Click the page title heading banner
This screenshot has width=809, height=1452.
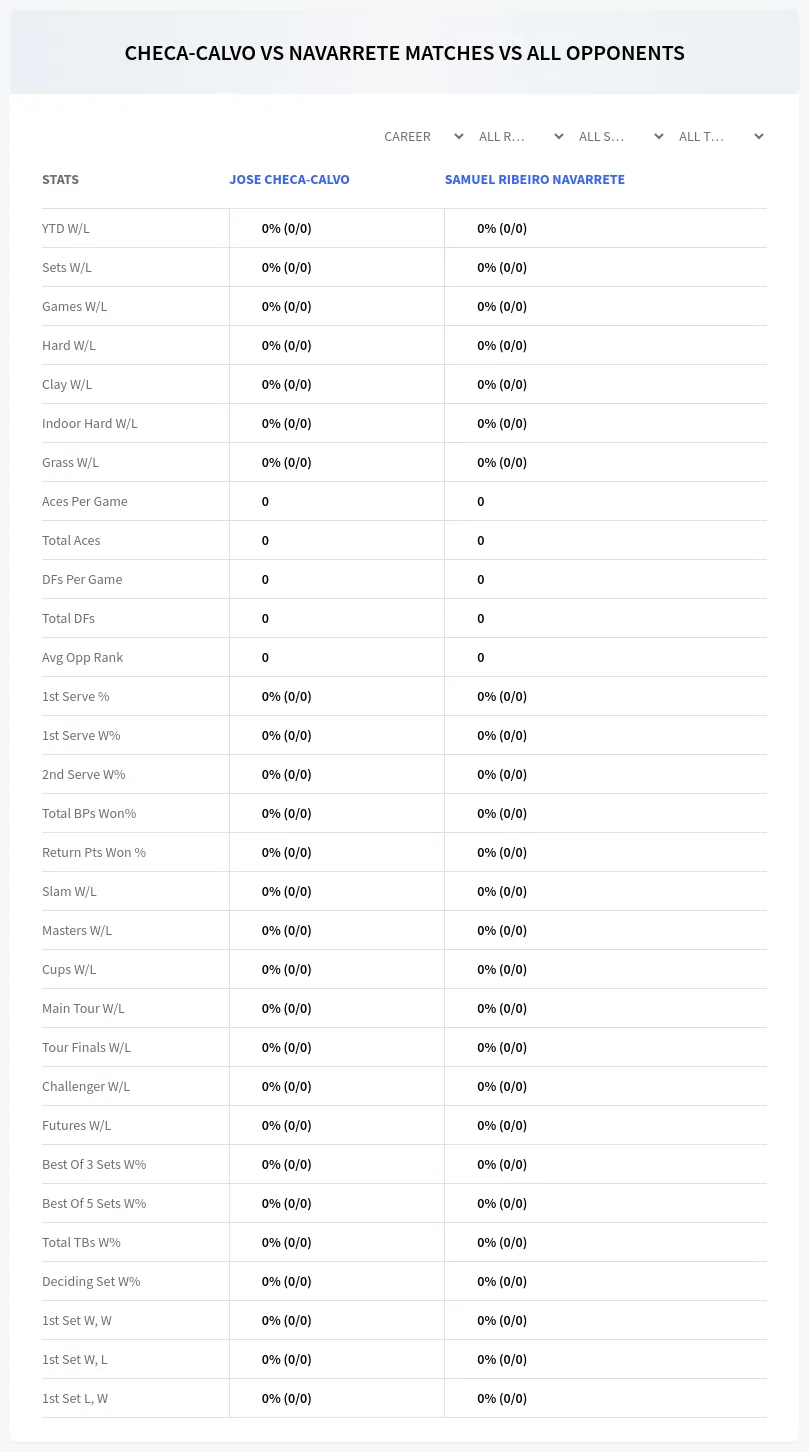(405, 53)
